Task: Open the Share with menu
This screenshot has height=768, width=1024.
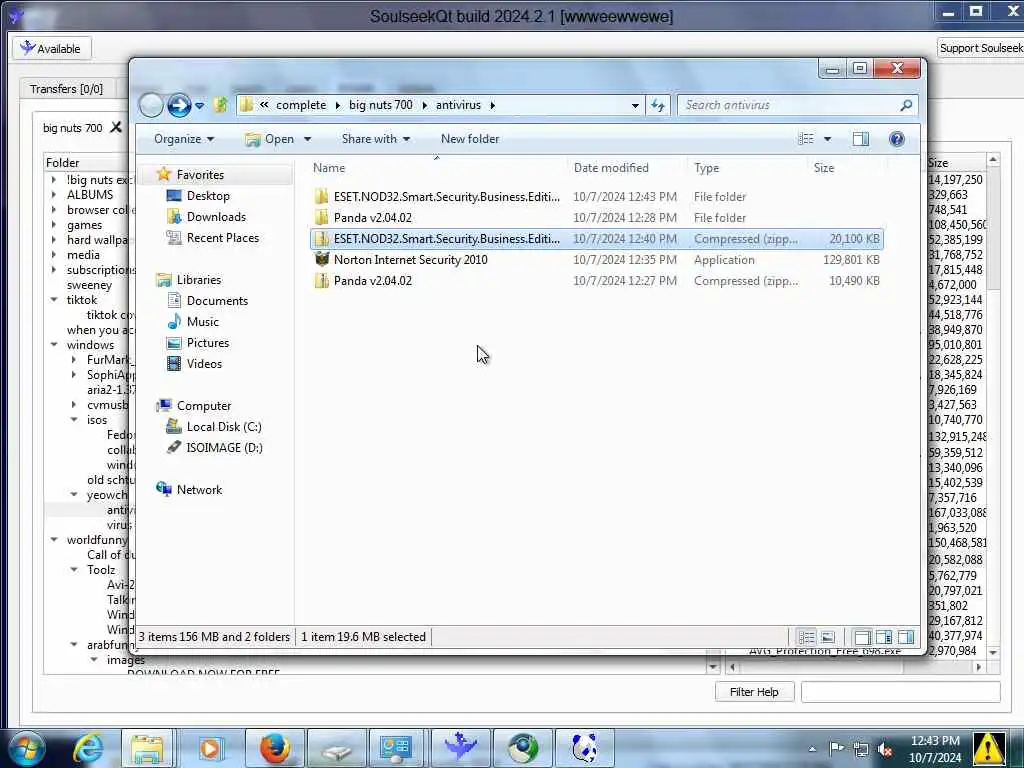Action: (x=376, y=139)
